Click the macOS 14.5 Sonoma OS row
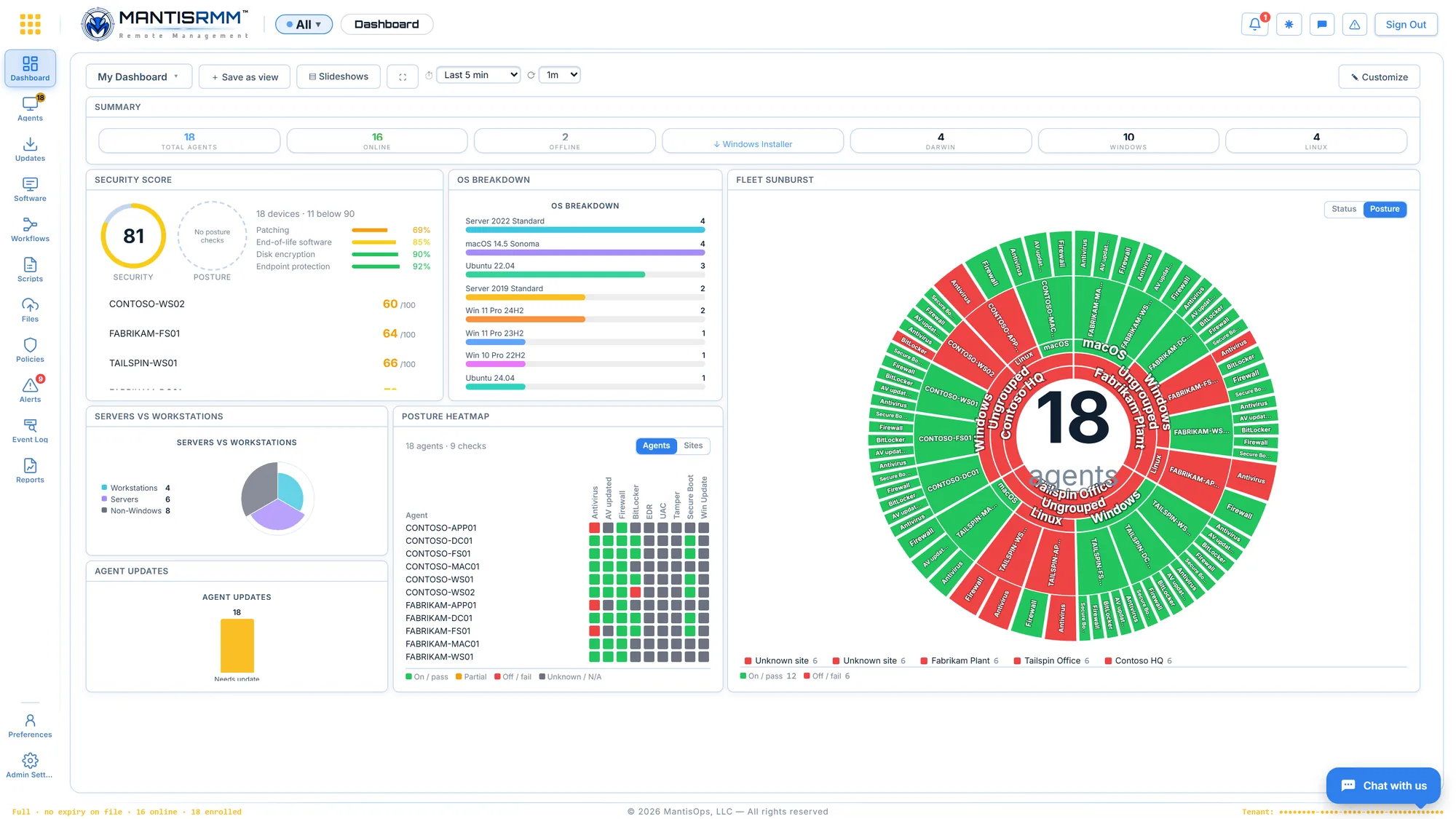The width and height of the screenshot is (1456, 819). pyautogui.click(x=585, y=248)
